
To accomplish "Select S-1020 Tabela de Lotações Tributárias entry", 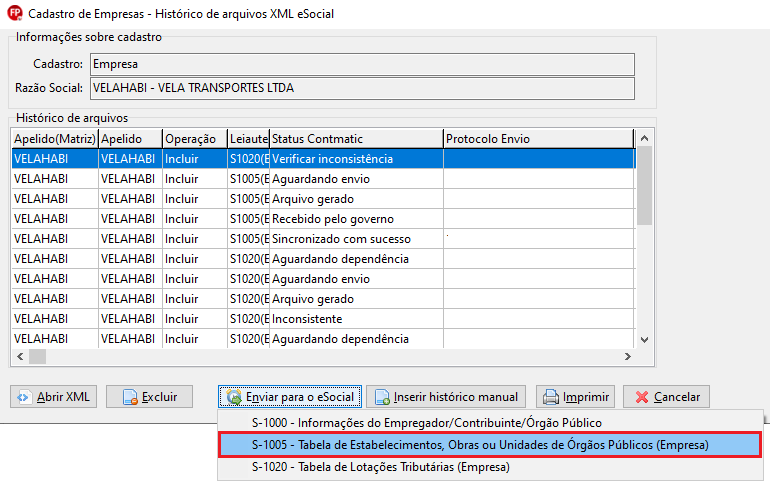I will click(x=490, y=467).
